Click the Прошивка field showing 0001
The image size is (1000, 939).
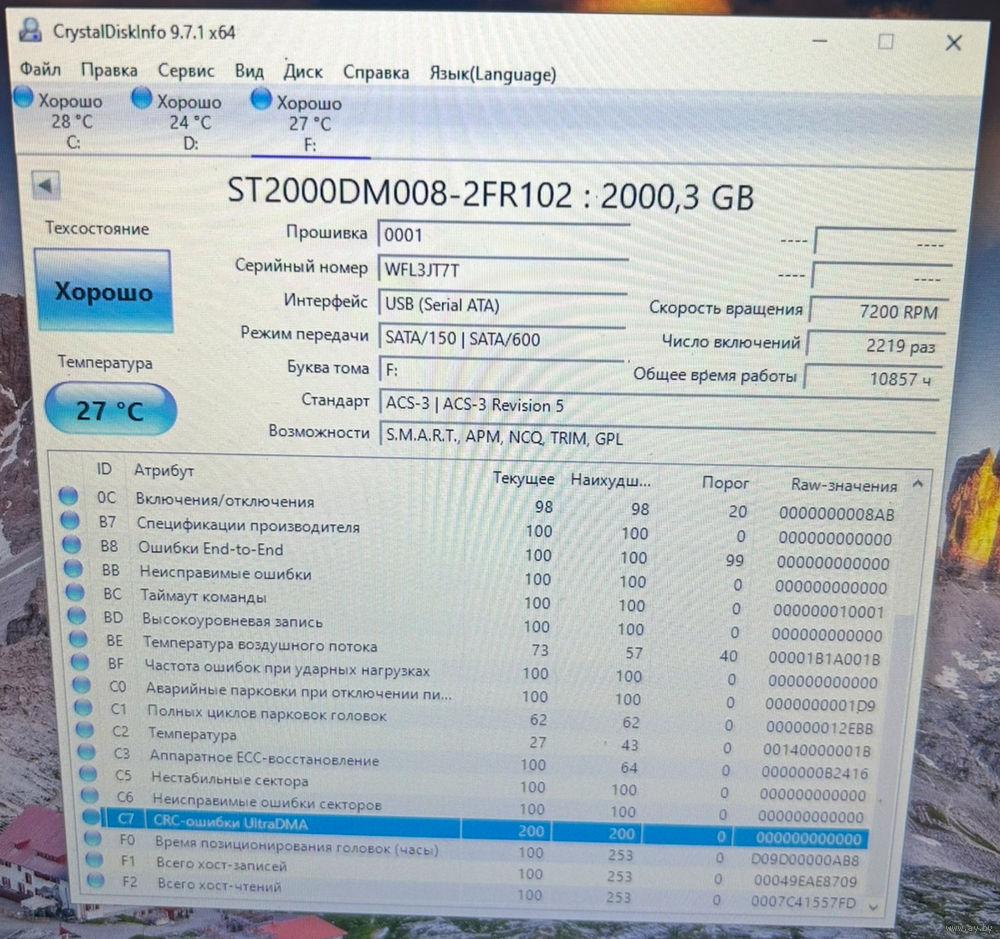(x=503, y=235)
